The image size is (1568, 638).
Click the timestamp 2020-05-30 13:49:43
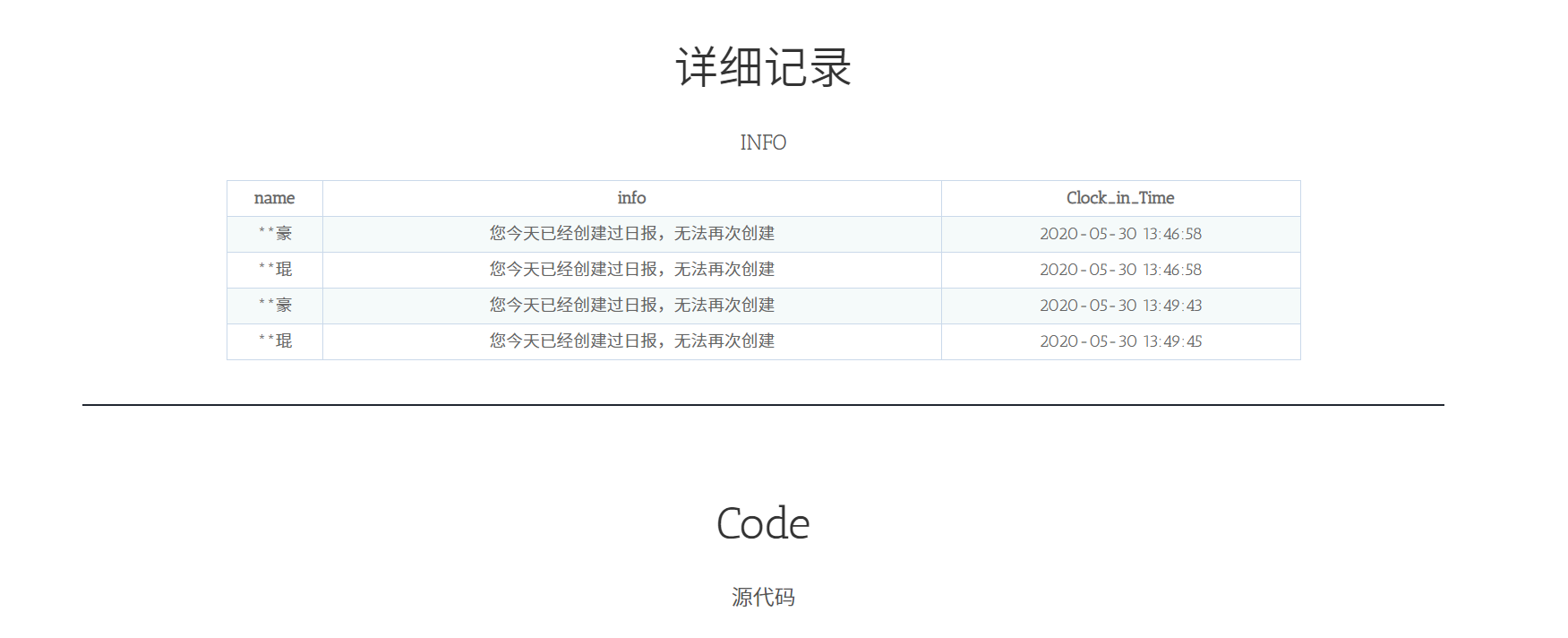pyautogui.click(x=1120, y=306)
